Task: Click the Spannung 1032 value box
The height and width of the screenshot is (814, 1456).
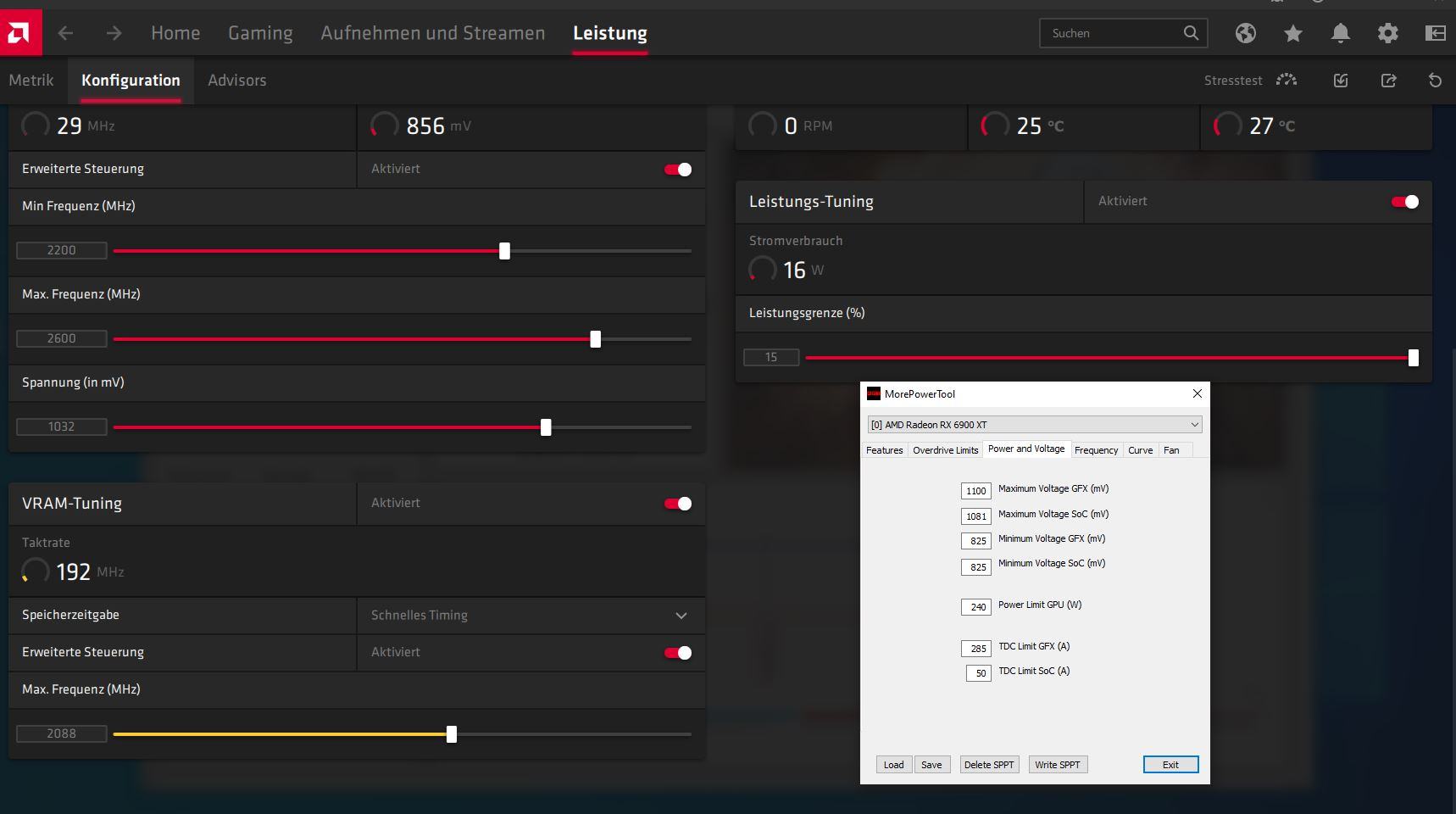Action: click(x=62, y=427)
